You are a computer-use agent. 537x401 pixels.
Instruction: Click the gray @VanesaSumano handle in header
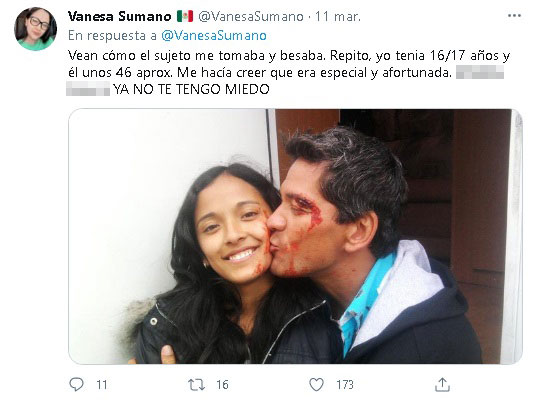(x=251, y=16)
